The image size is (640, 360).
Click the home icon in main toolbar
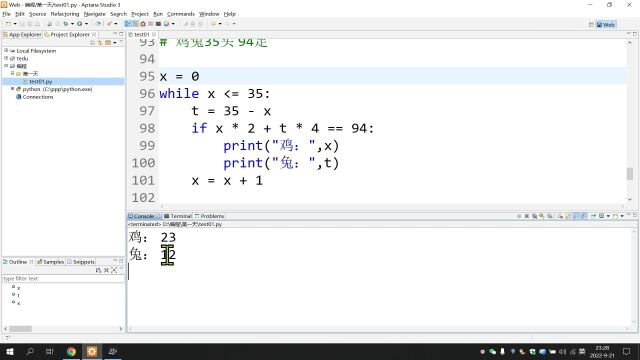tap(143, 24)
